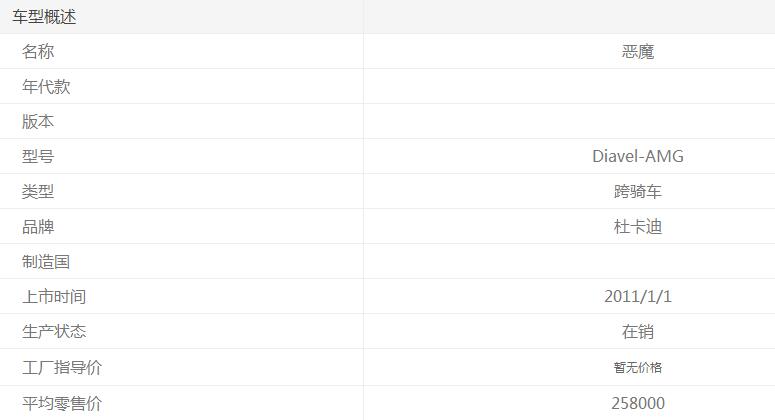Select the 名称 row label
The image size is (775, 420).
tap(38, 52)
